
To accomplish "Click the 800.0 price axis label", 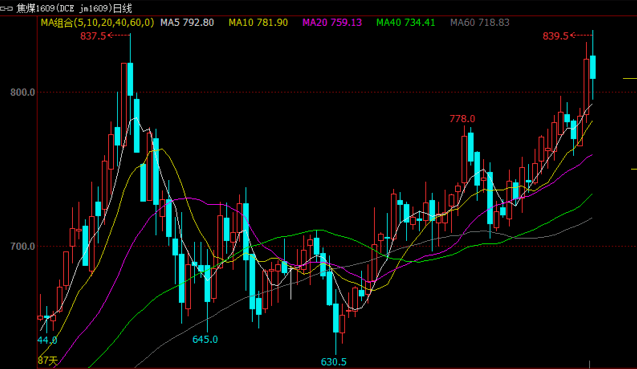I will (23, 92).
